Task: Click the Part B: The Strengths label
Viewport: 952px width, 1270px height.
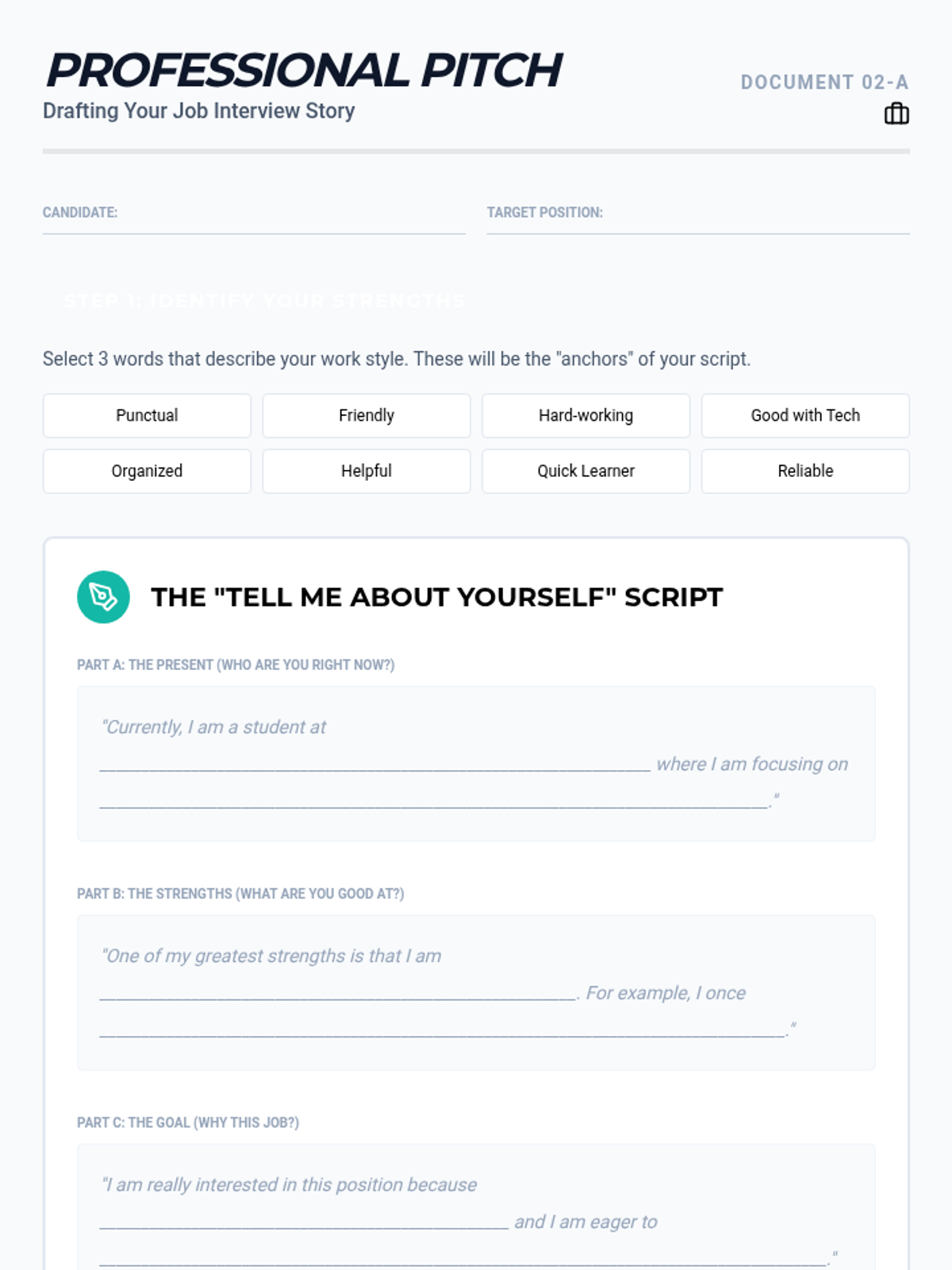Action: coord(240,894)
